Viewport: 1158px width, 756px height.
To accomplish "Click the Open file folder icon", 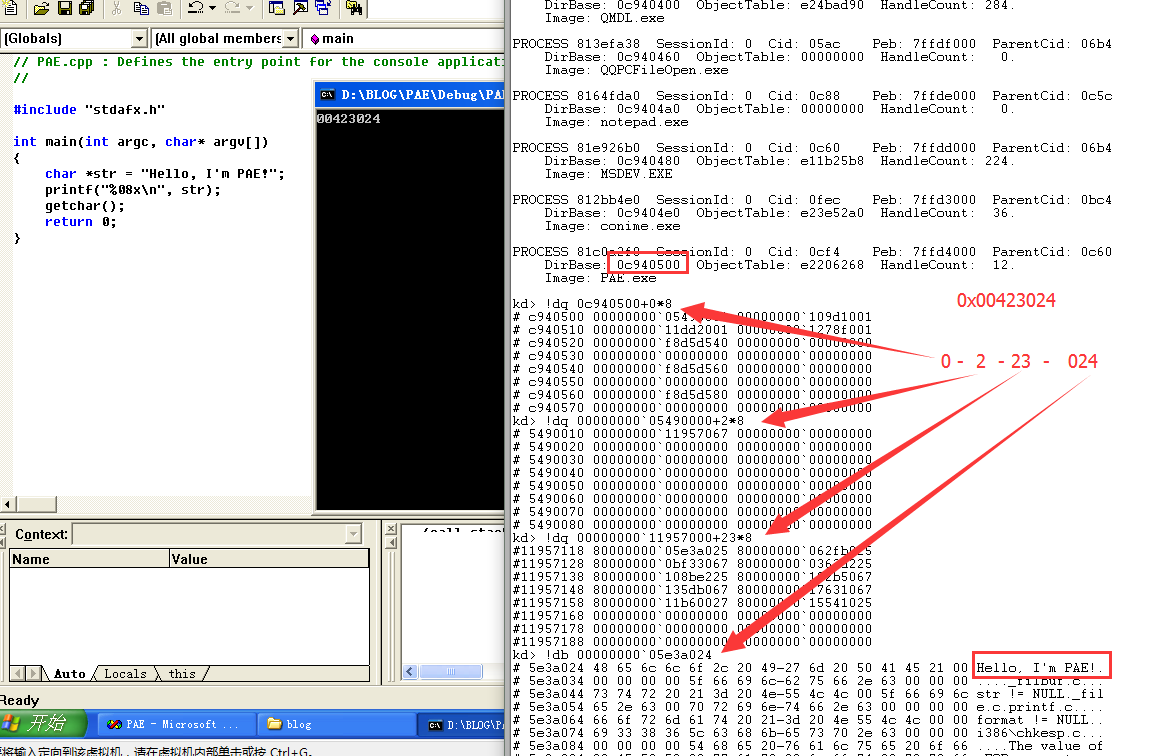I will (x=41, y=8).
